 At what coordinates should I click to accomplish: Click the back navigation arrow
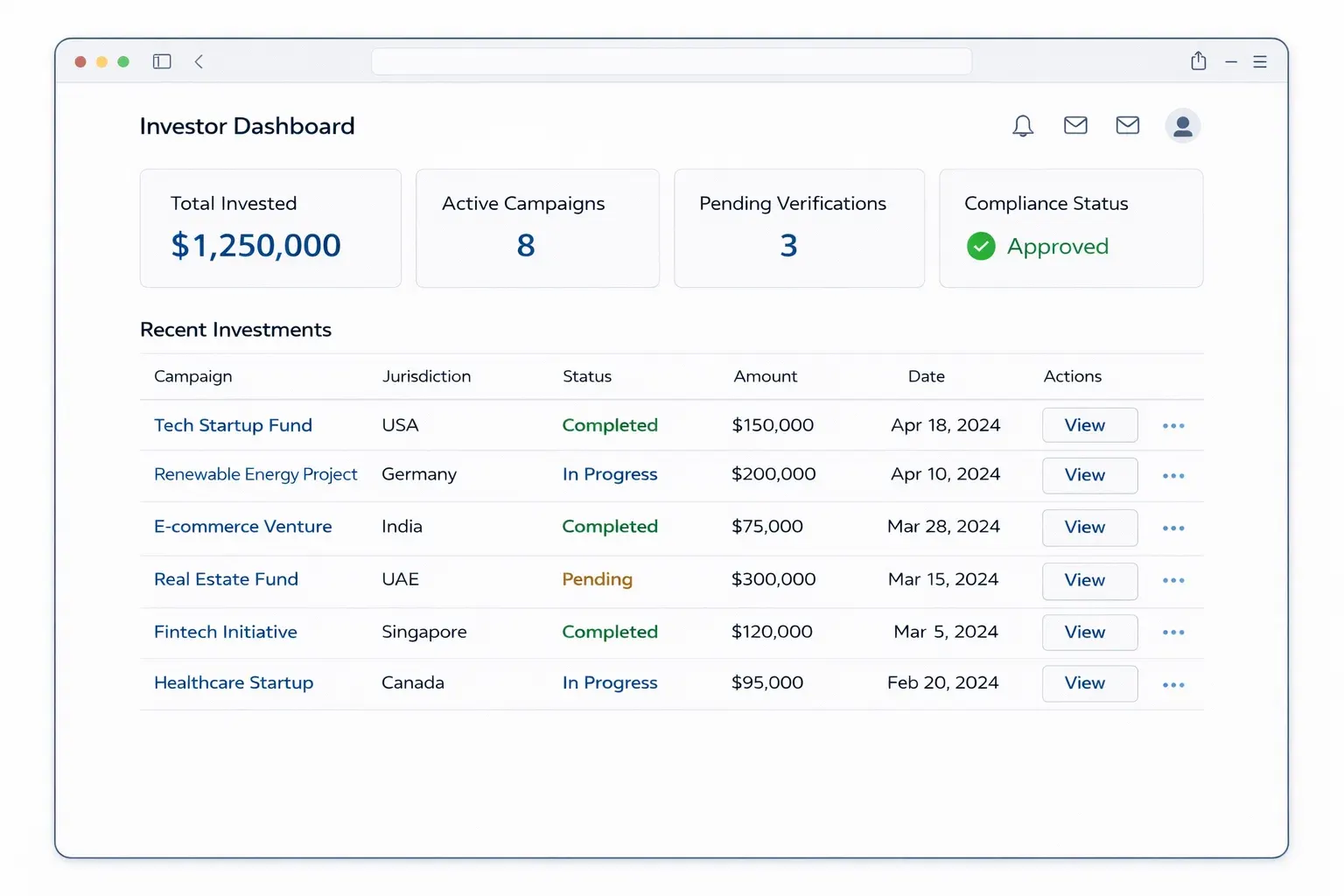coord(199,61)
